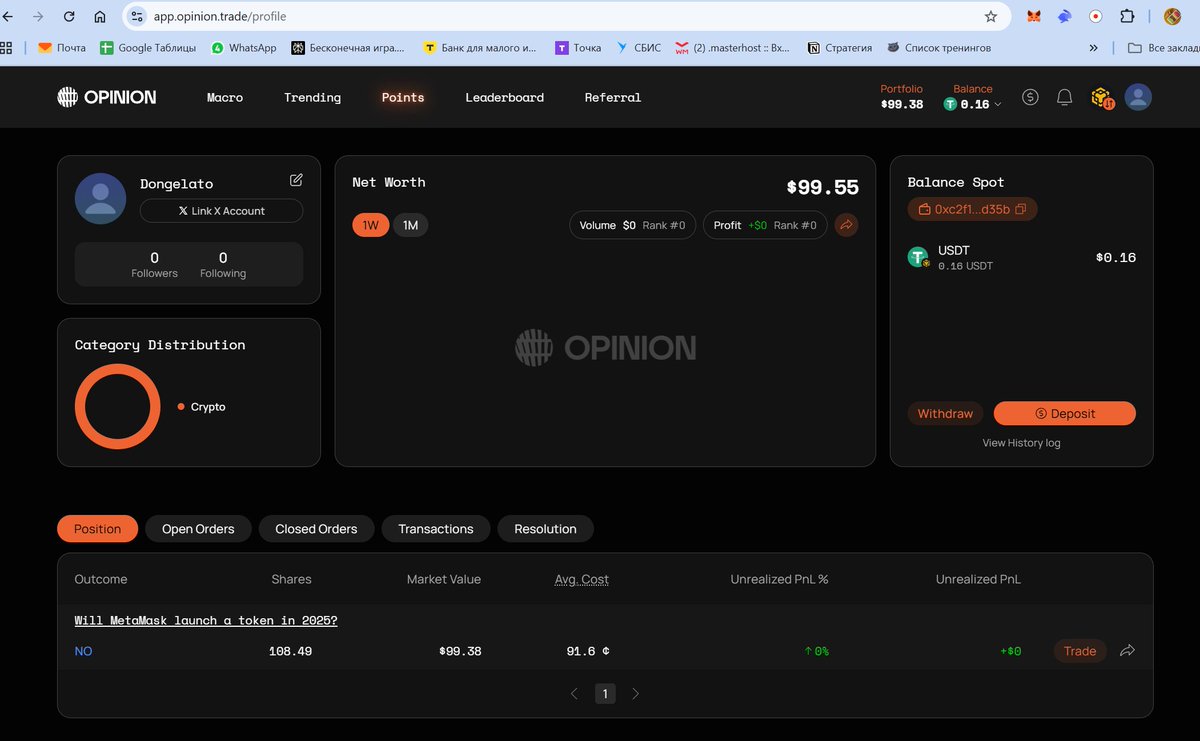Open the dollar deposit icon in header
The image size is (1200, 741).
1031,97
